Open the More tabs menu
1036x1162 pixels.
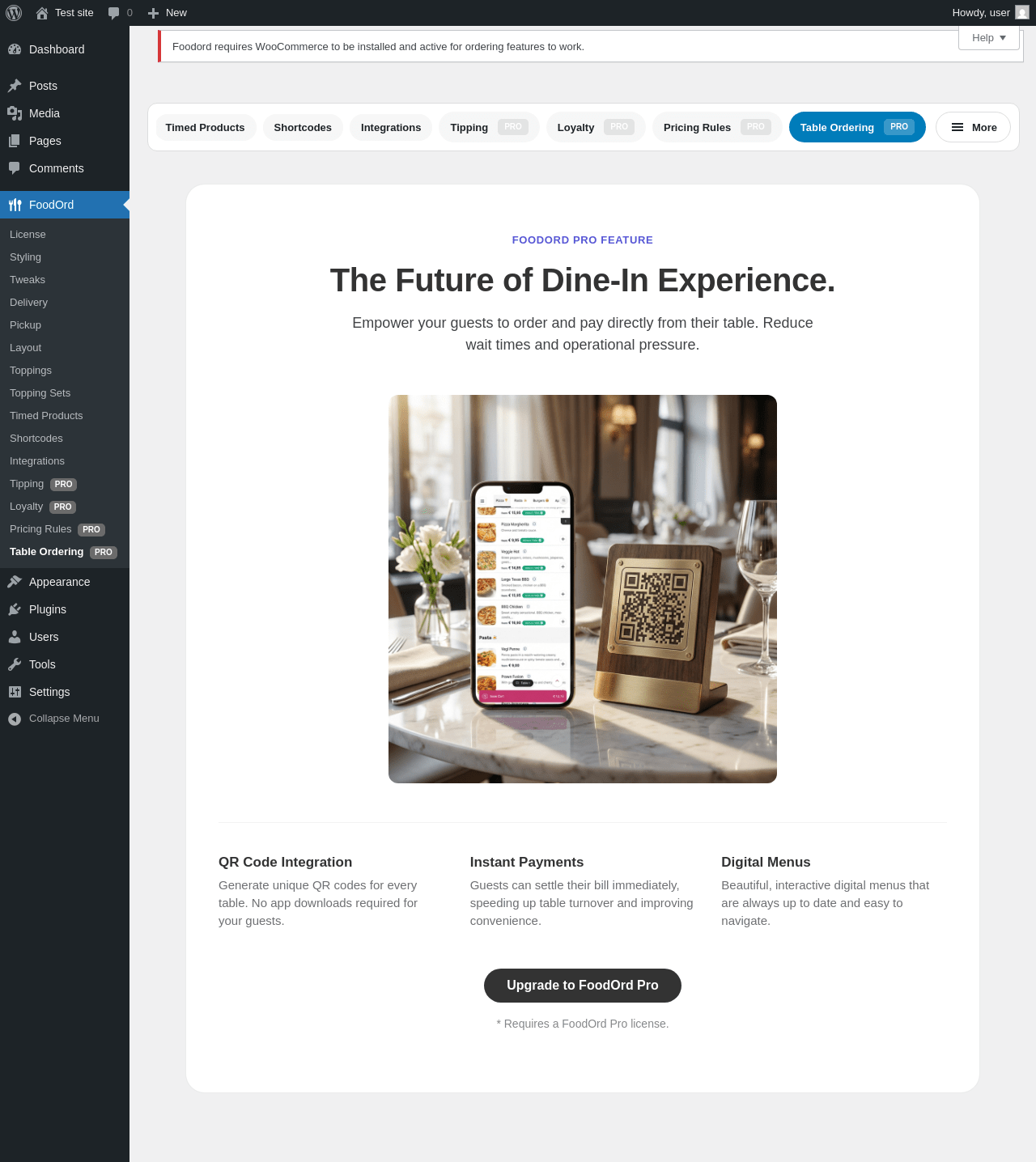pos(973,127)
